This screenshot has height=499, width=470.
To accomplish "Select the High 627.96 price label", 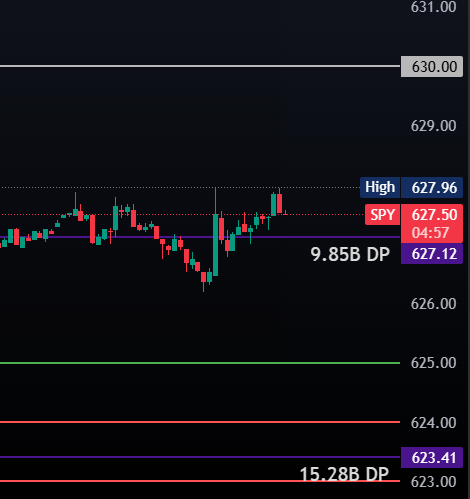I will click(411, 187).
